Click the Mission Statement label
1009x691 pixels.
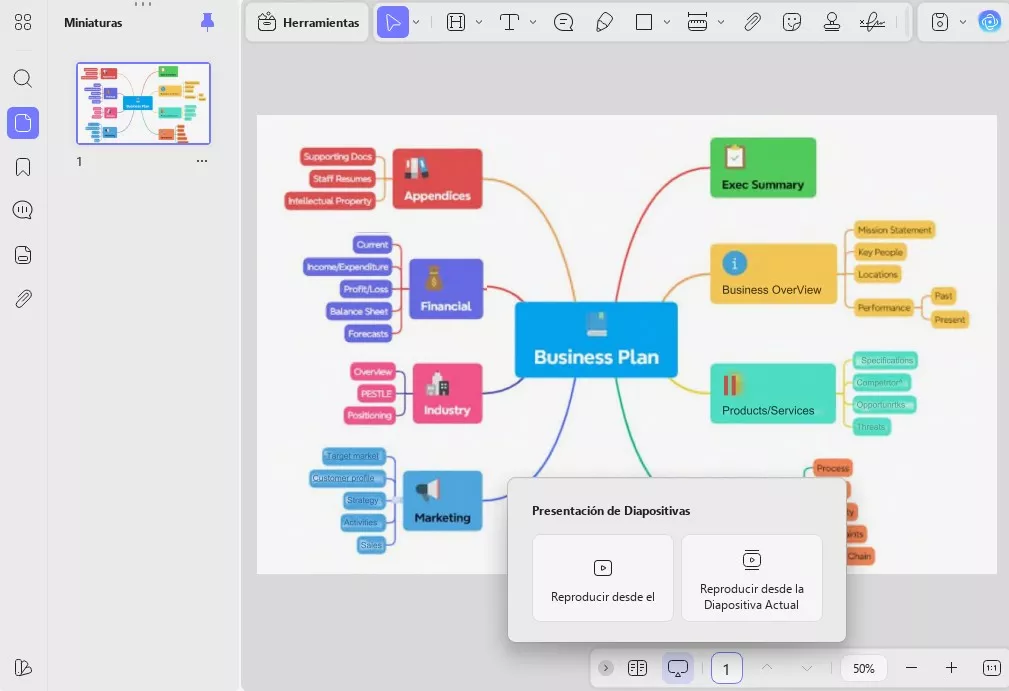(894, 230)
